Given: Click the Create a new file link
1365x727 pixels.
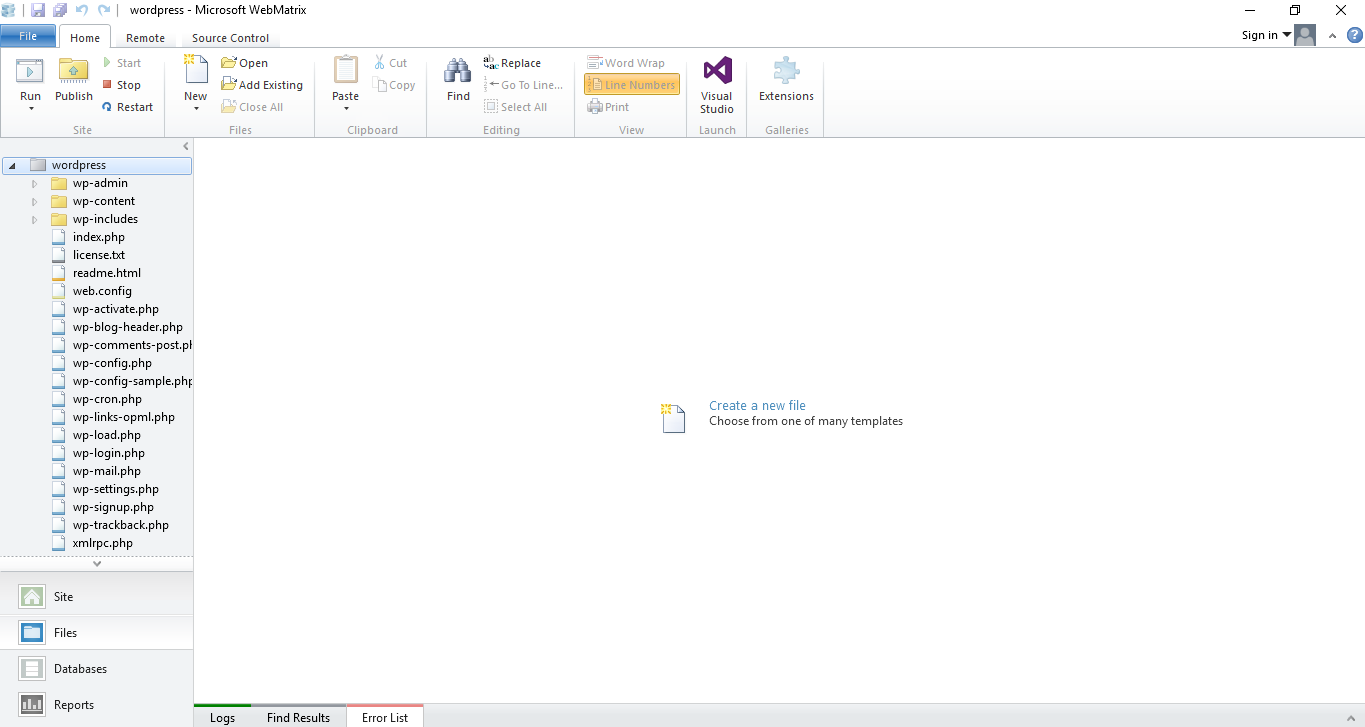Looking at the screenshot, I should [x=757, y=405].
